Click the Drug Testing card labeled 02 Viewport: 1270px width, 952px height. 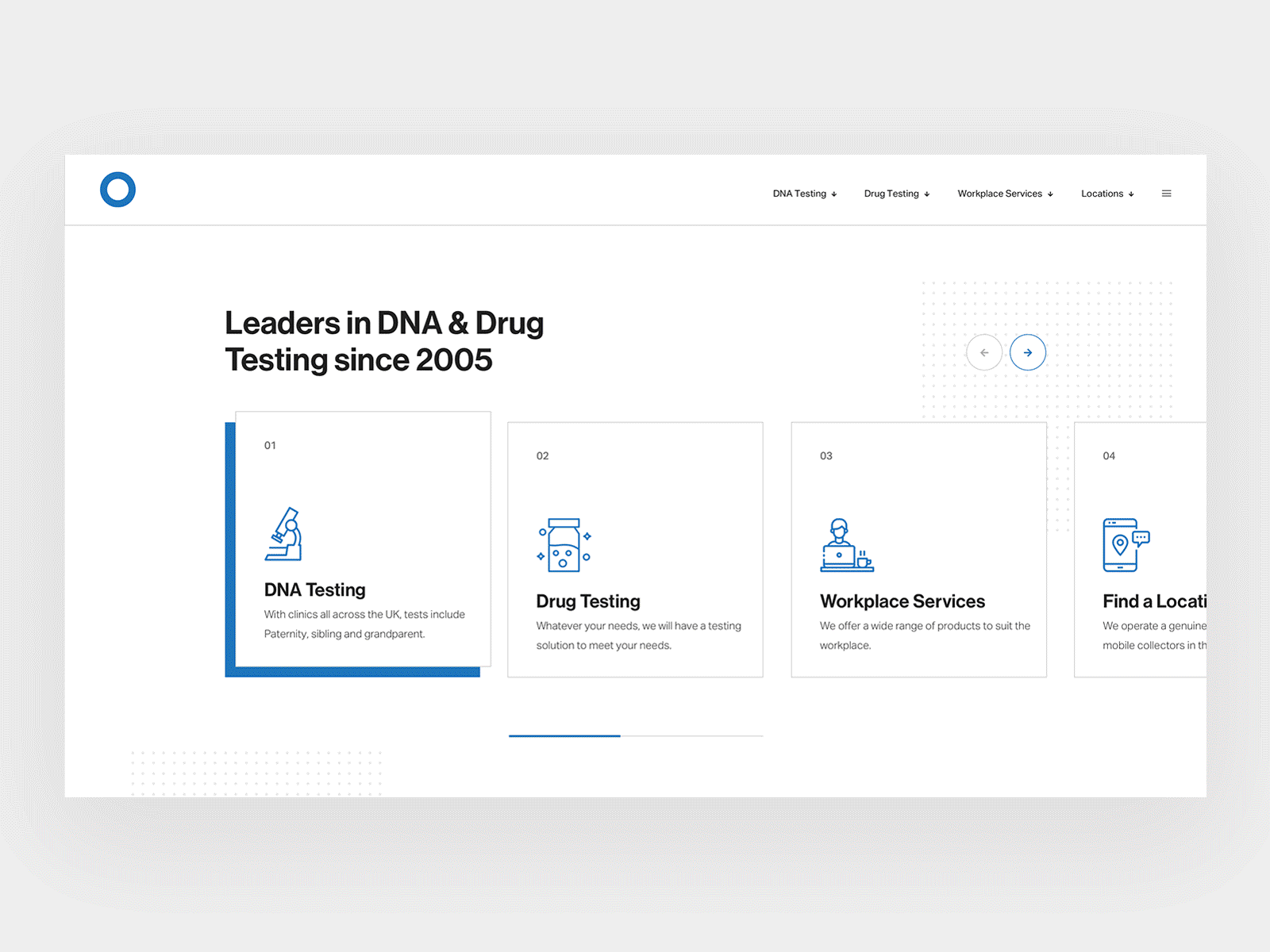pos(635,549)
